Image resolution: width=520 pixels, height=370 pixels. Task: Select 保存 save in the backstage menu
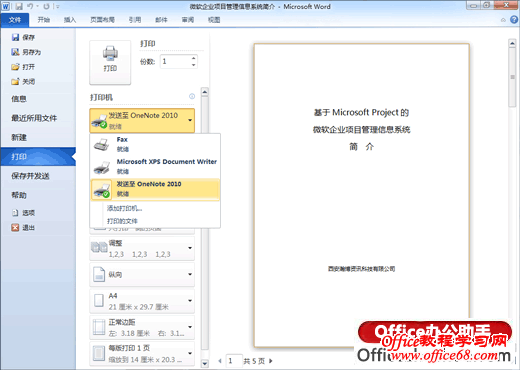pyautogui.click(x=23, y=37)
